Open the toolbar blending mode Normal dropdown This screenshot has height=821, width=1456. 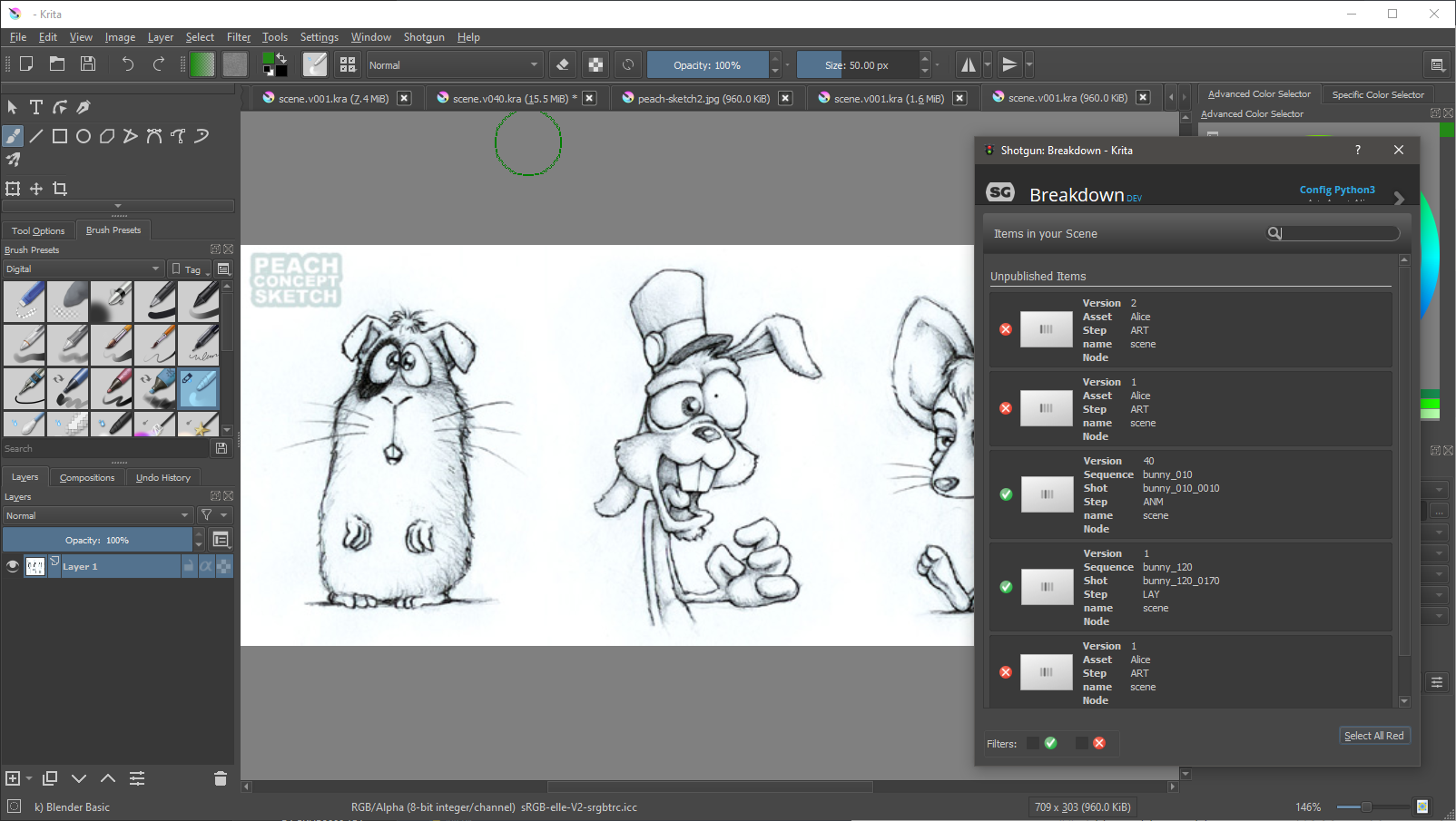(x=454, y=65)
